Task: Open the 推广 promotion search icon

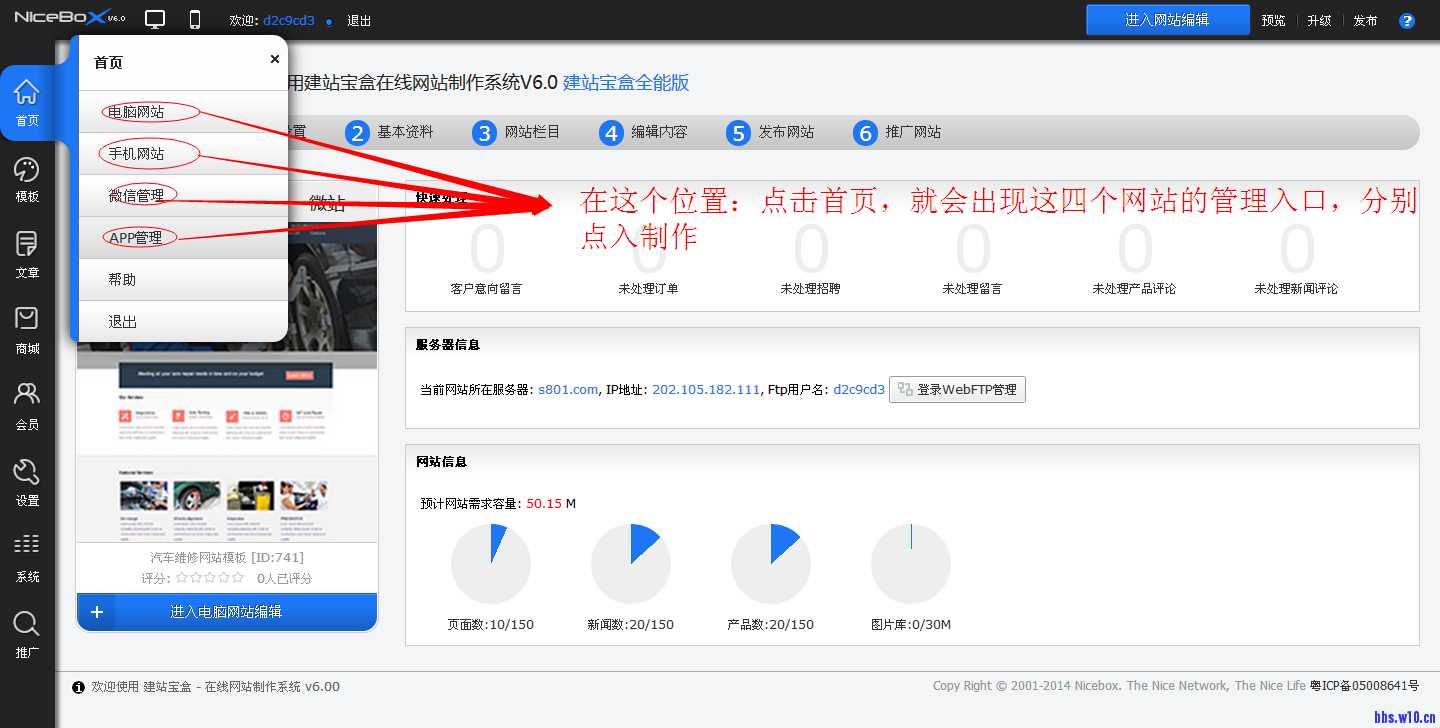Action: click(27, 635)
